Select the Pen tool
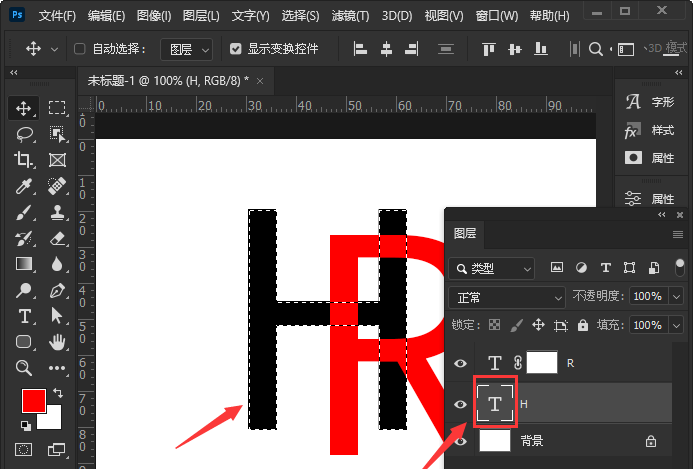The height and width of the screenshot is (469, 693). click(x=57, y=290)
